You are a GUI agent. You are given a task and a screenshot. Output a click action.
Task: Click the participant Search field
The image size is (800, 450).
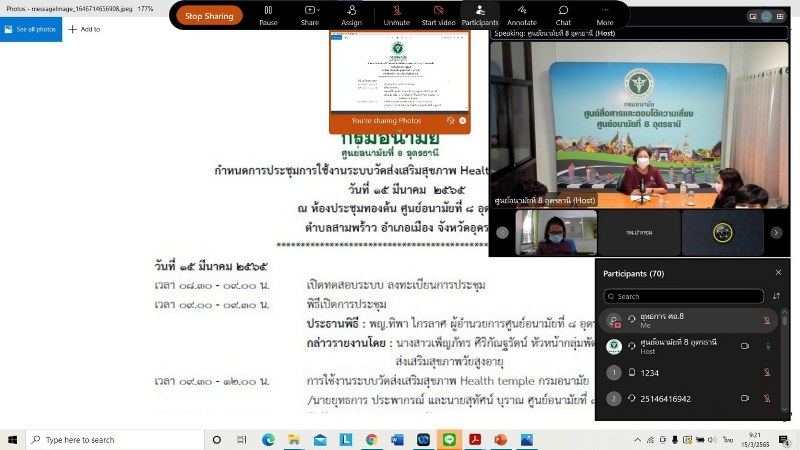pyautogui.click(x=683, y=296)
